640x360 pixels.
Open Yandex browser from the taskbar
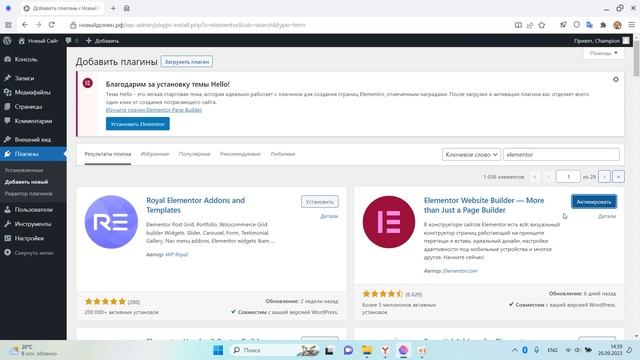pyautogui.click(x=385, y=350)
